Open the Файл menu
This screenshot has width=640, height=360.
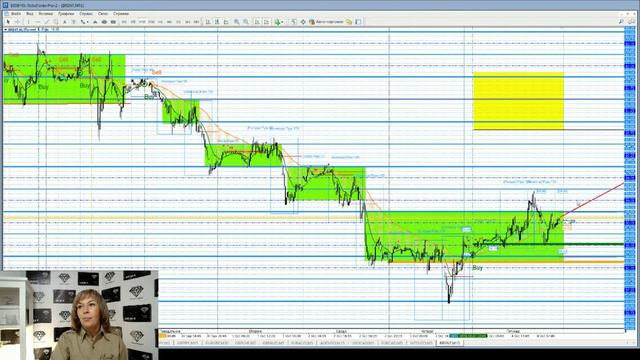coord(16,13)
